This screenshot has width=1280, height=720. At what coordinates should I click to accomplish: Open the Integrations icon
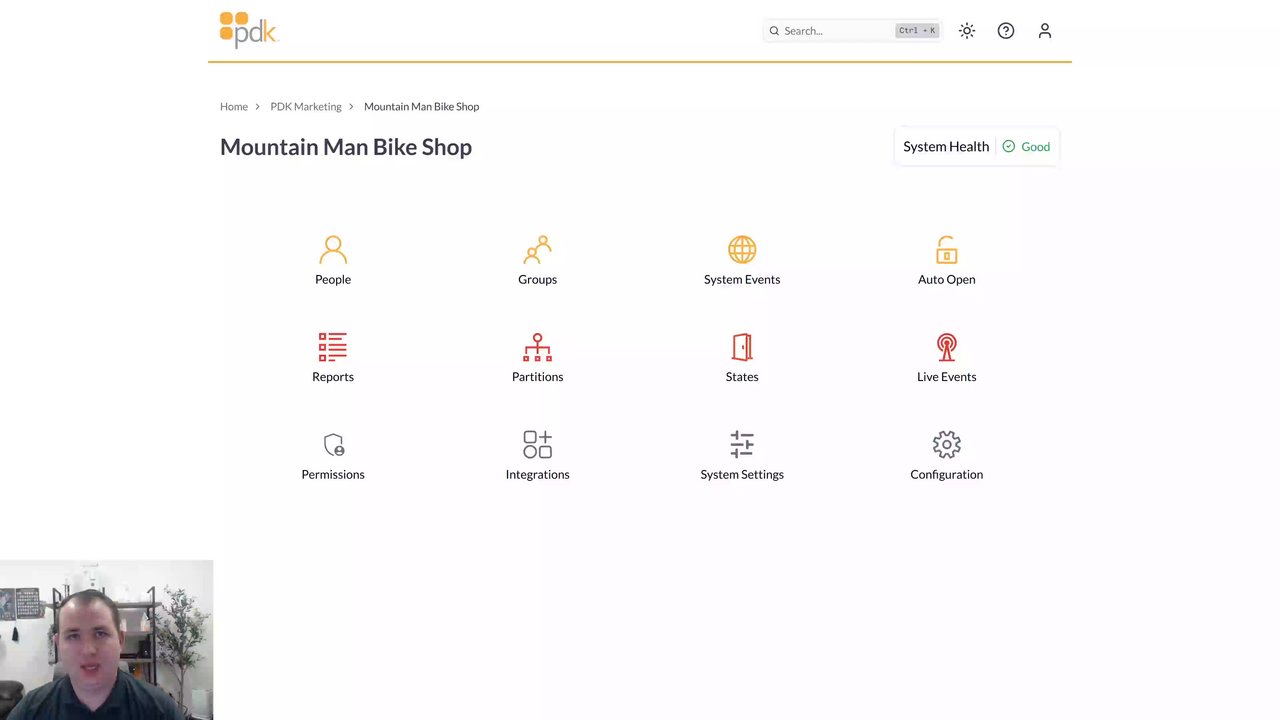tap(537, 444)
